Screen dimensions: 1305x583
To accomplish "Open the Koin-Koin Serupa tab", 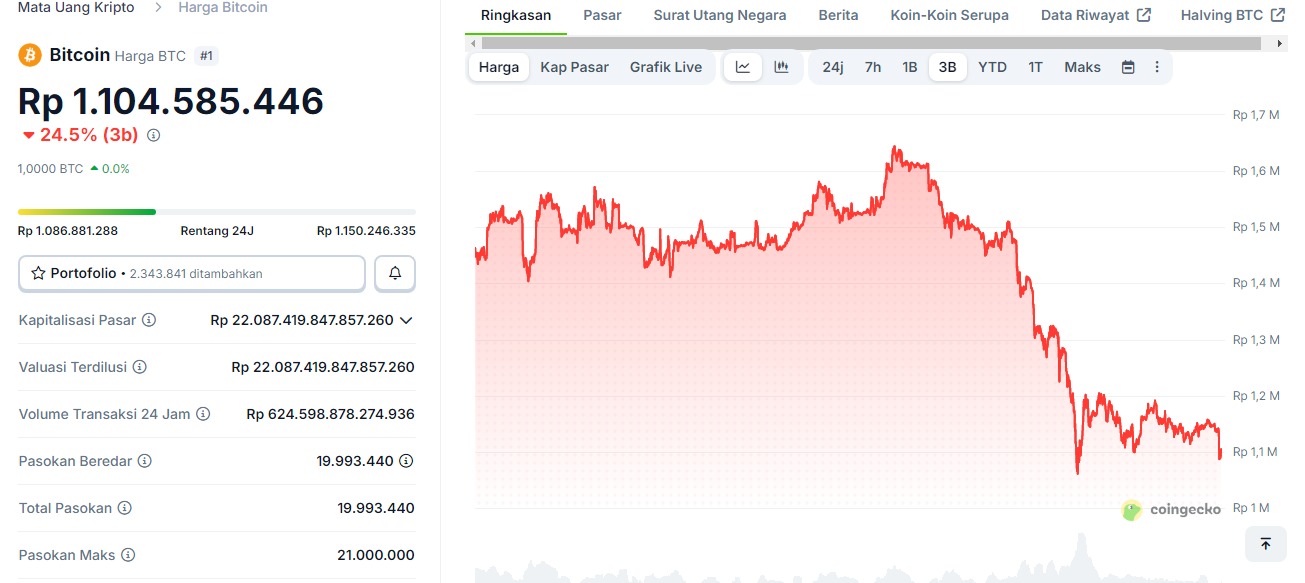I will 949,15.
